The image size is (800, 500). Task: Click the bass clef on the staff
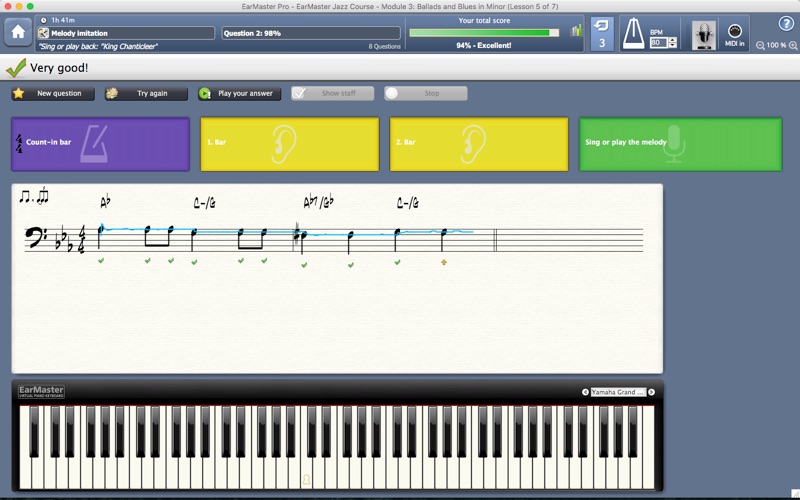tap(37, 238)
